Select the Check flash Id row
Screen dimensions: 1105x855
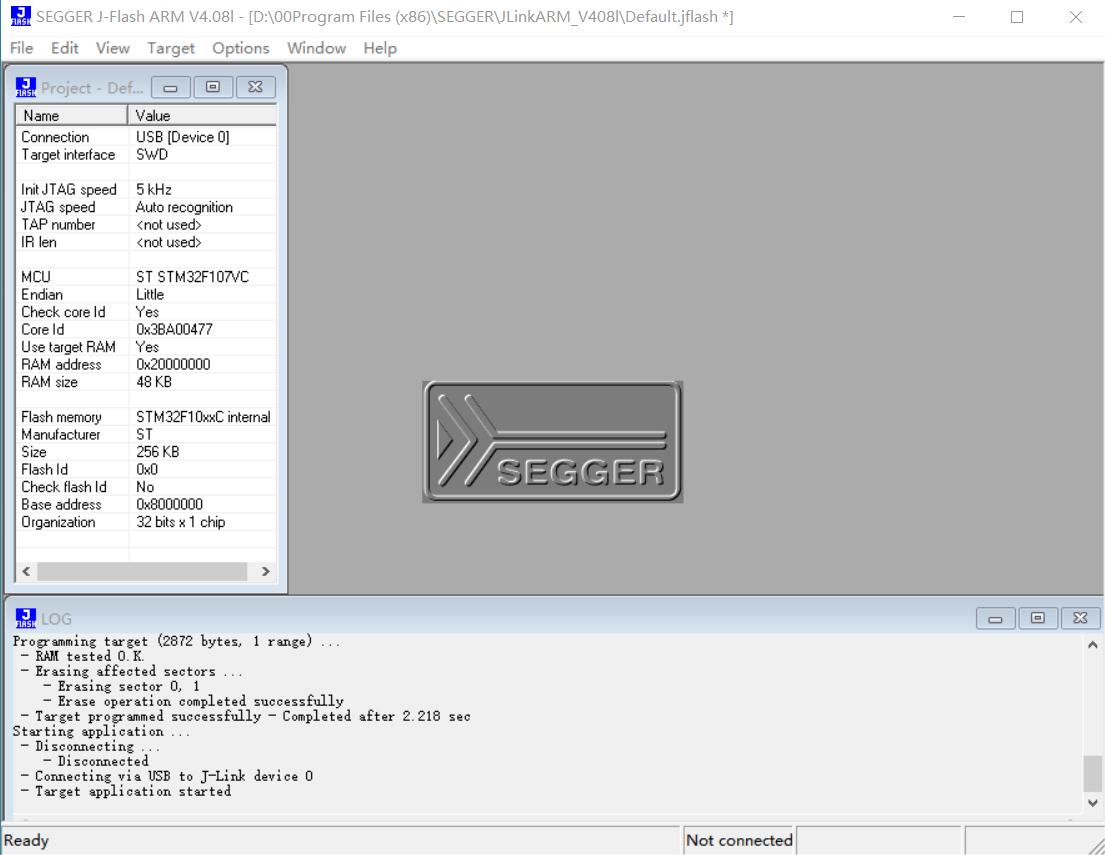[x=146, y=487]
